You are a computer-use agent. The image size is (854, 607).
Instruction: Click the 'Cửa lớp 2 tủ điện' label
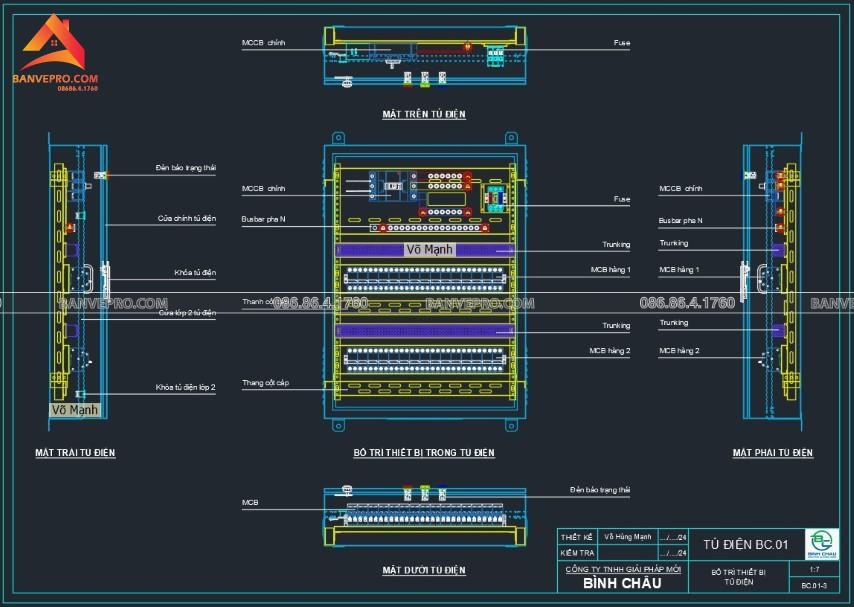point(187,312)
